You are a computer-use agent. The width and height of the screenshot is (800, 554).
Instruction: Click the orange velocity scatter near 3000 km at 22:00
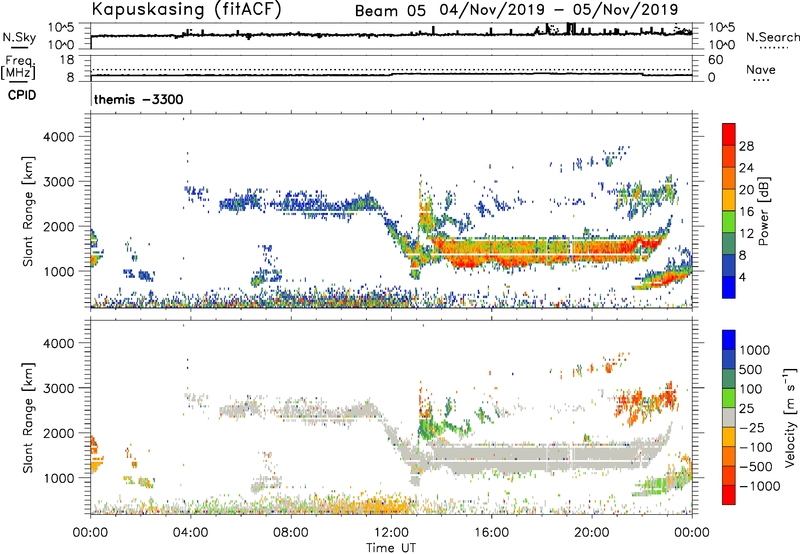(x=647, y=401)
